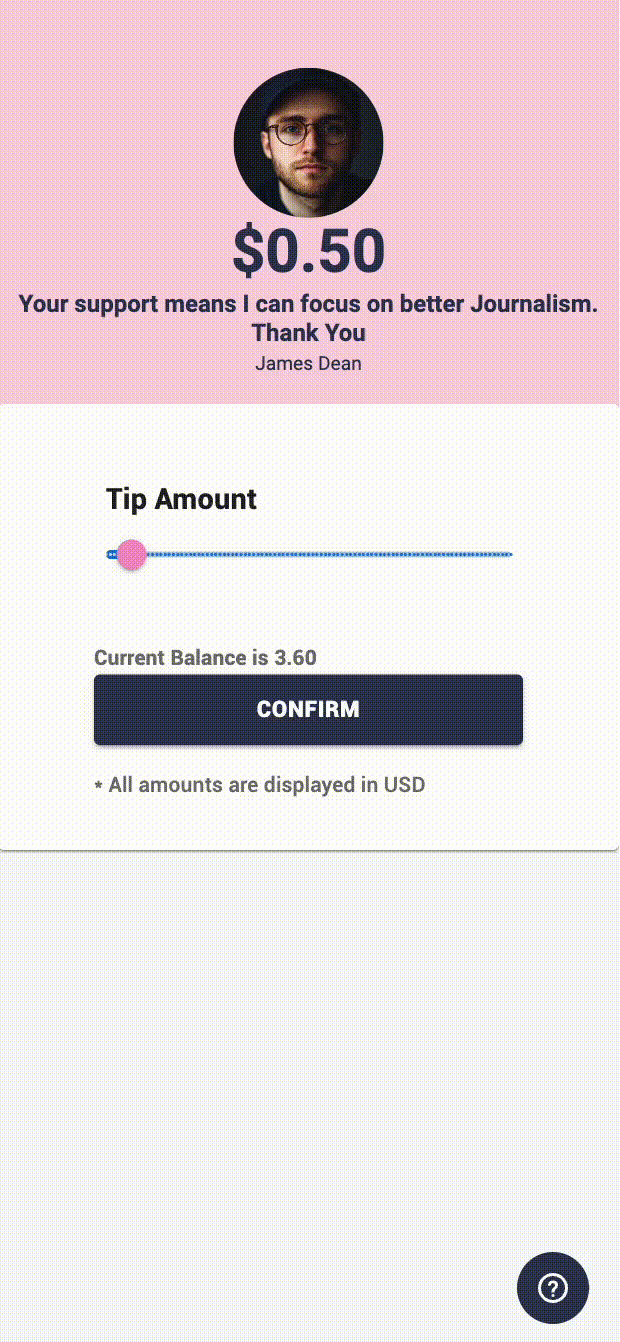Click the "Tip Amount" label
Screen dimensions: 620x1342
tap(181, 499)
